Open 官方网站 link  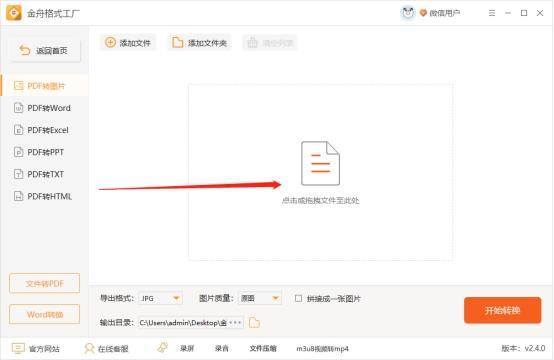pyautogui.click(x=36, y=349)
